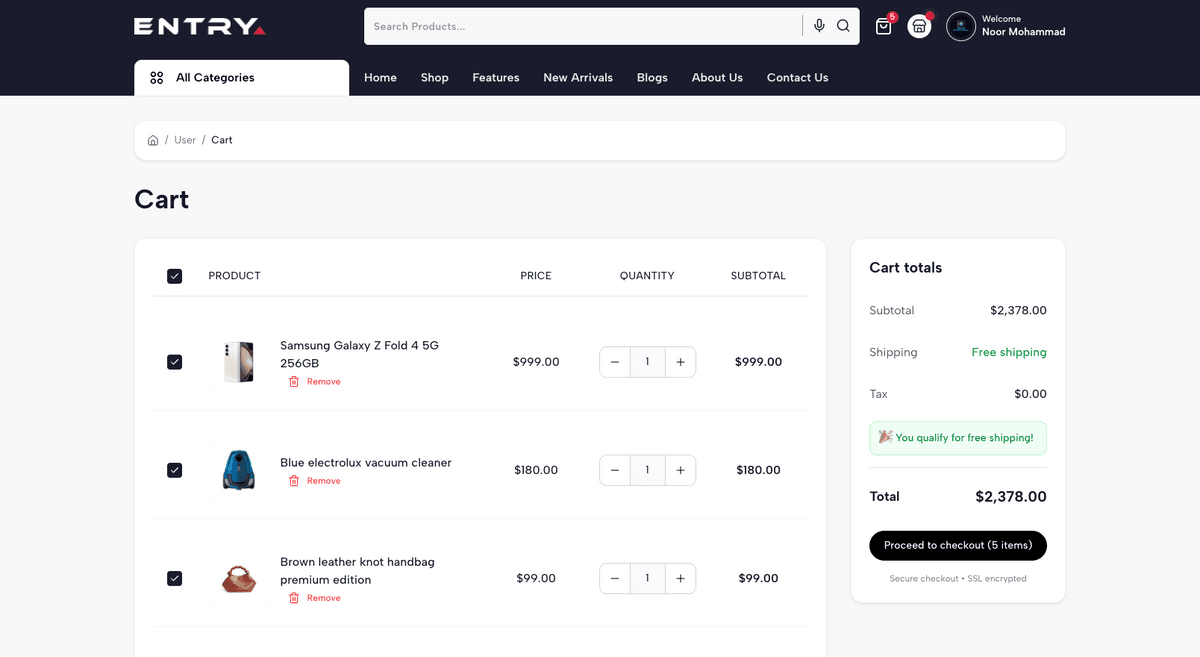Viewport: 1200px width, 657px height.
Task: Open the store icon in header
Action: coord(919,27)
